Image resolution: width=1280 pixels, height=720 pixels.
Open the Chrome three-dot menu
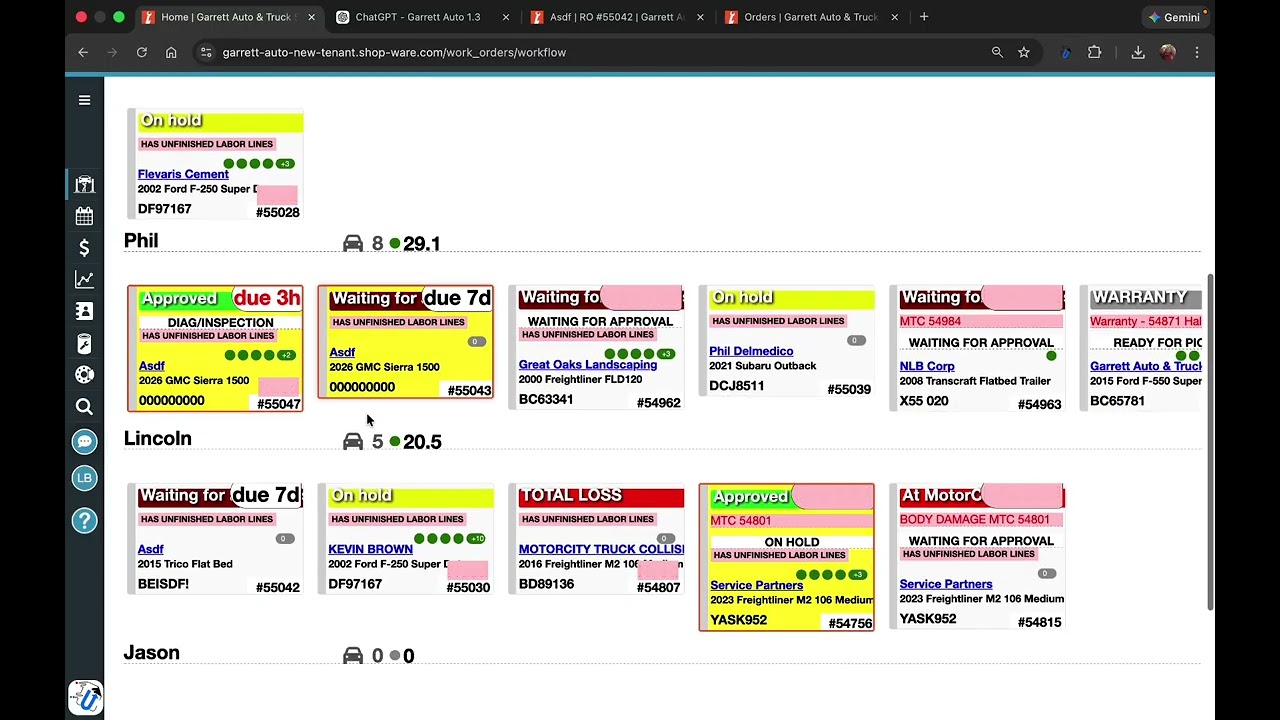(1197, 52)
